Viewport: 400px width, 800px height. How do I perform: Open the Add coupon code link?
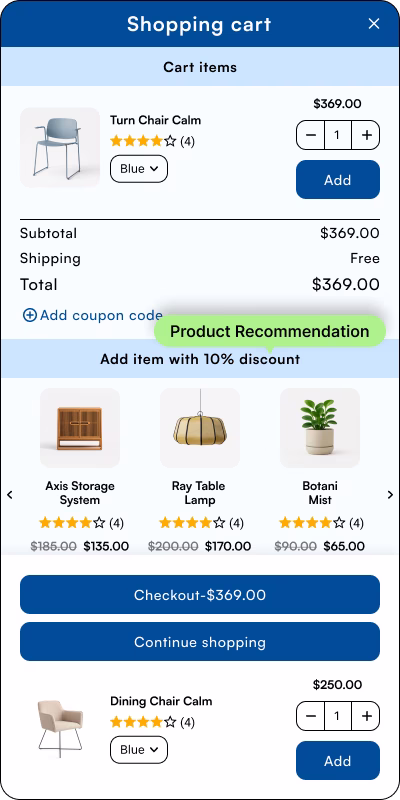(x=101, y=315)
